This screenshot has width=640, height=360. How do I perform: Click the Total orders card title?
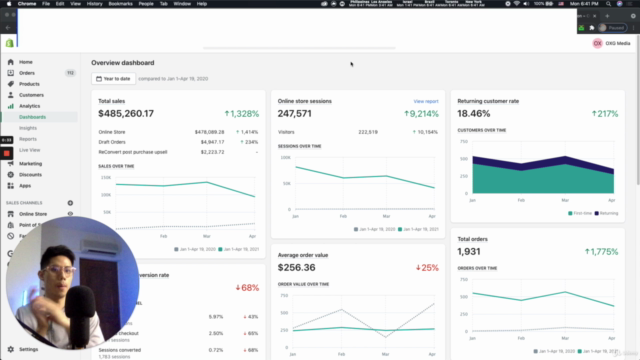(x=472, y=239)
